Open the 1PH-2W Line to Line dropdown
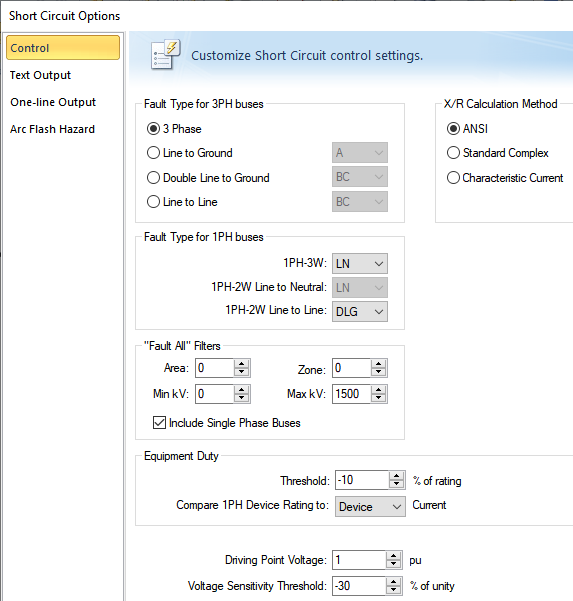This screenshot has width=573, height=601. pos(360,312)
